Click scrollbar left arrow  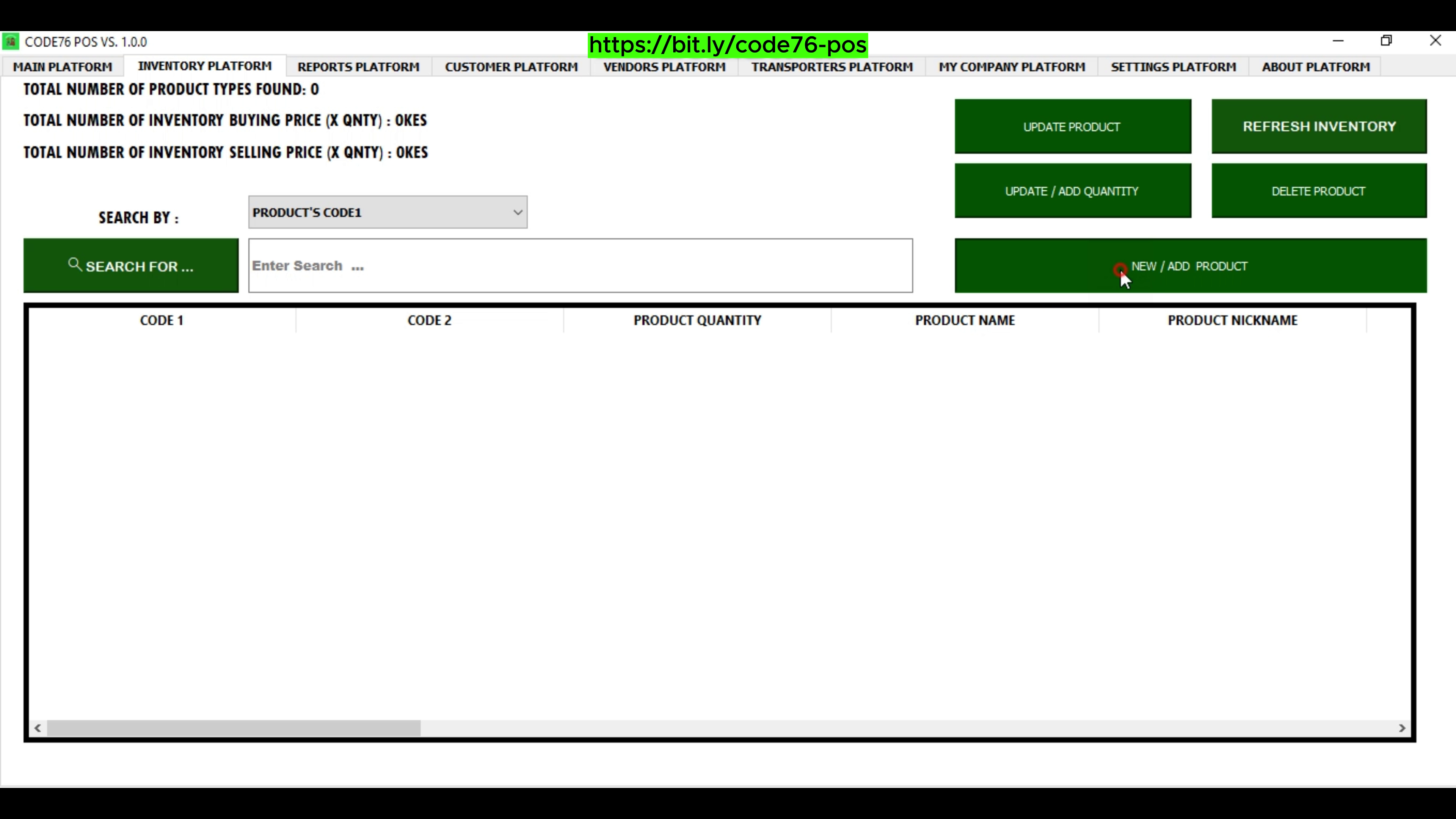[x=38, y=728]
